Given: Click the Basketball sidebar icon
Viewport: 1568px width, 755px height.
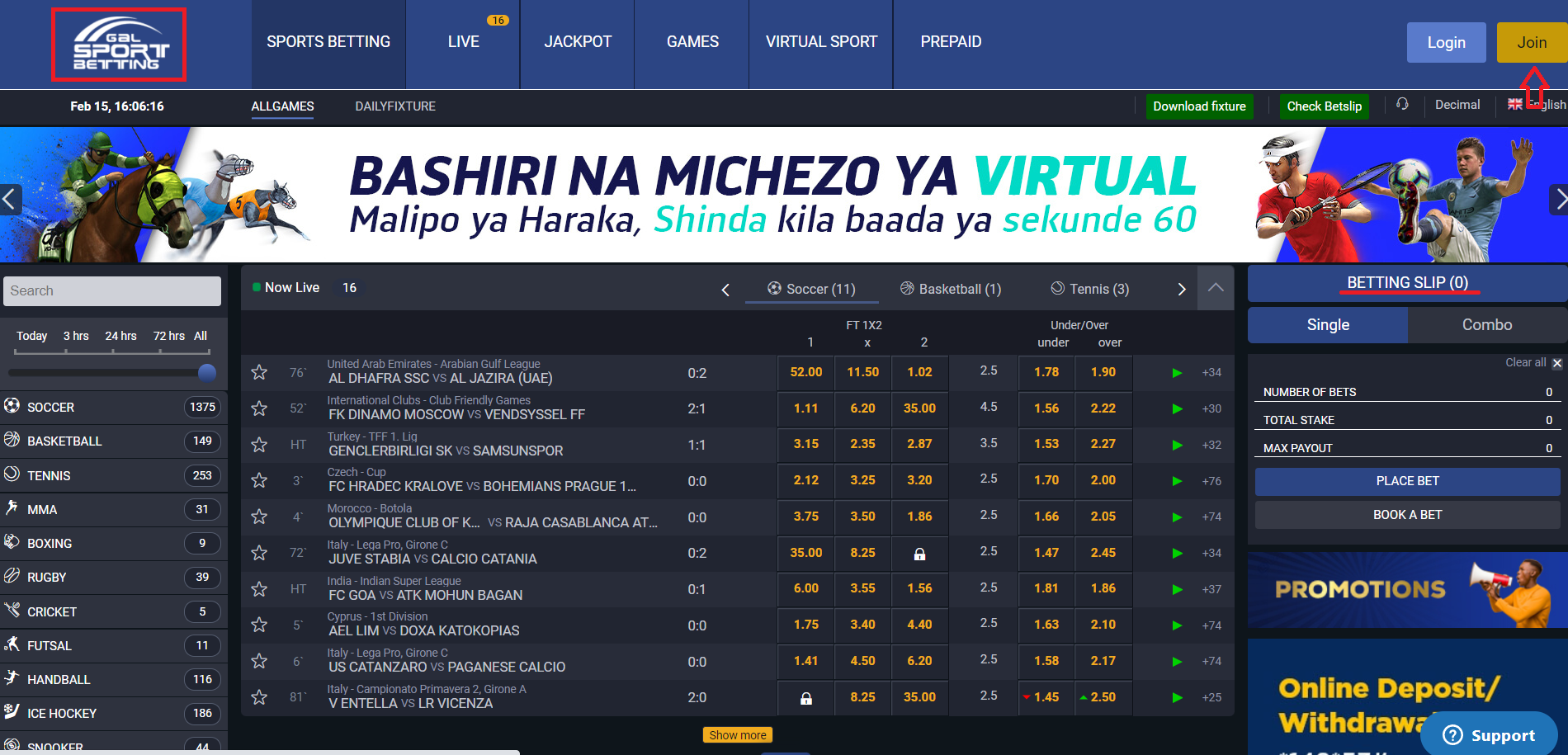Looking at the screenshot, I should point(12,439).
